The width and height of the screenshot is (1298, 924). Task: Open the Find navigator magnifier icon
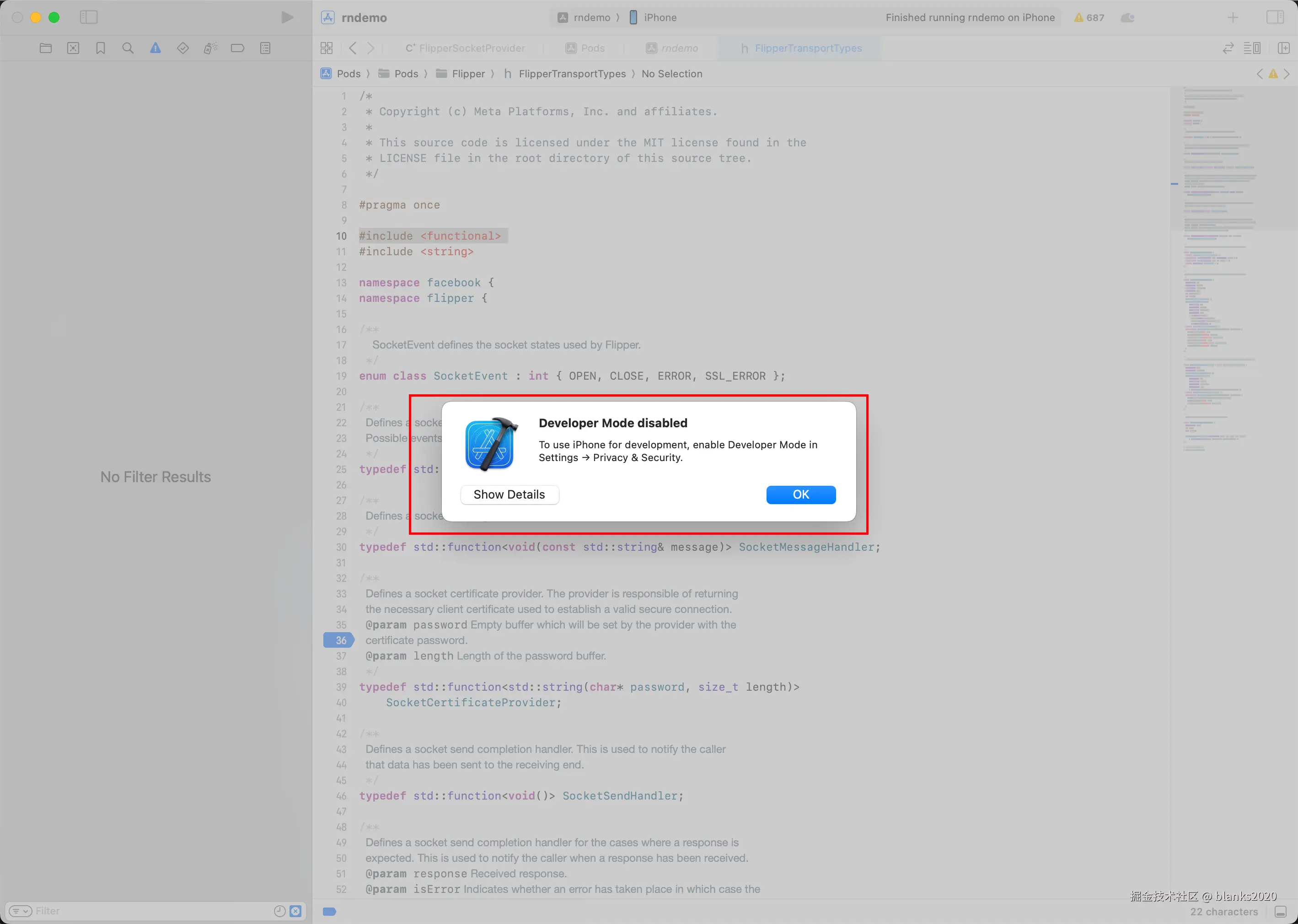128,48
